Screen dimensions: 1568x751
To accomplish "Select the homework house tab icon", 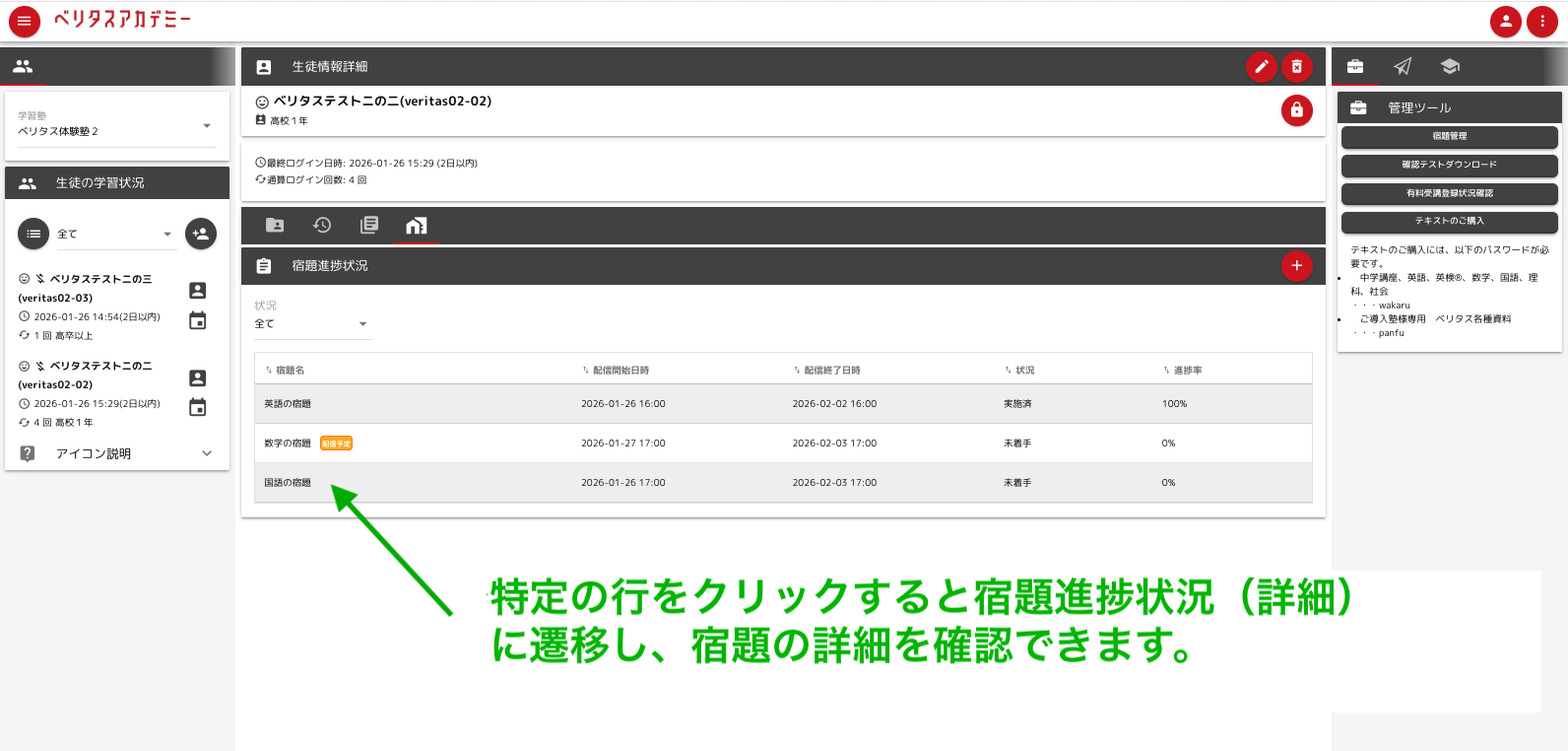I will tap(417, 226).
